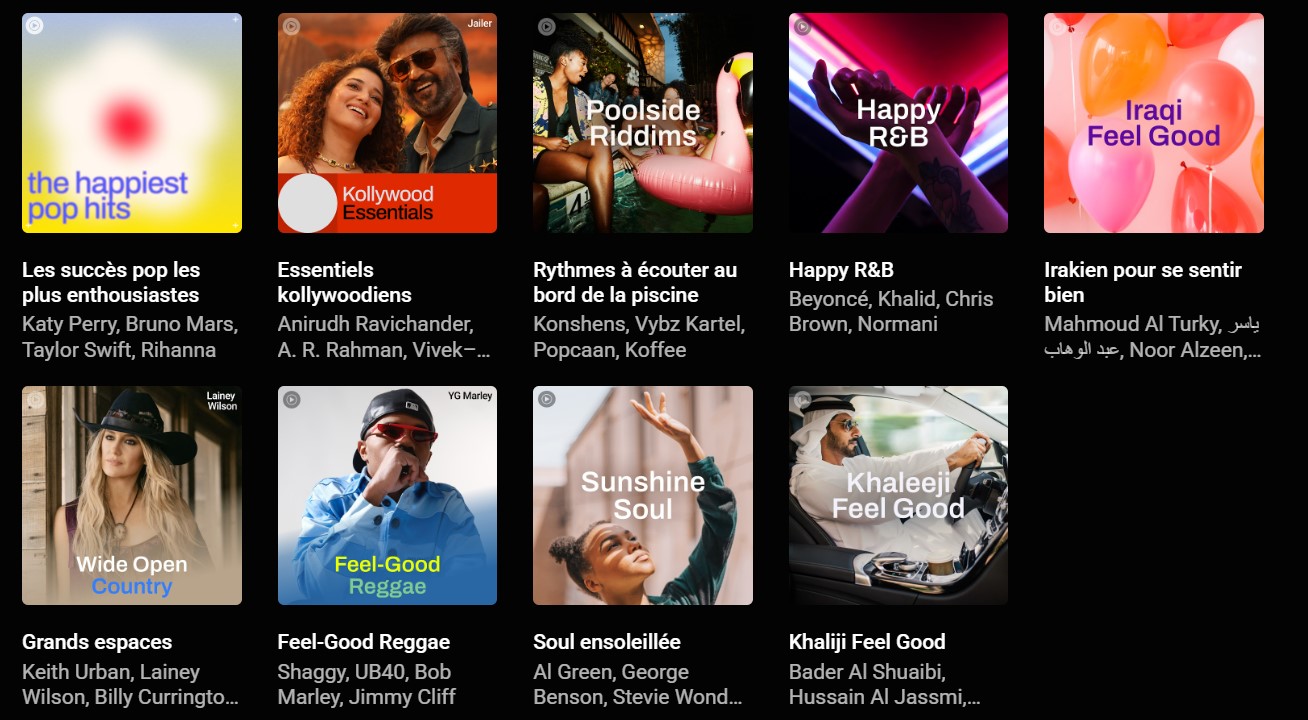The height and width of the screenshot is (720, 1308).
Task: Open the 'Grands espaces' playlist title
Action: point(97,642)
